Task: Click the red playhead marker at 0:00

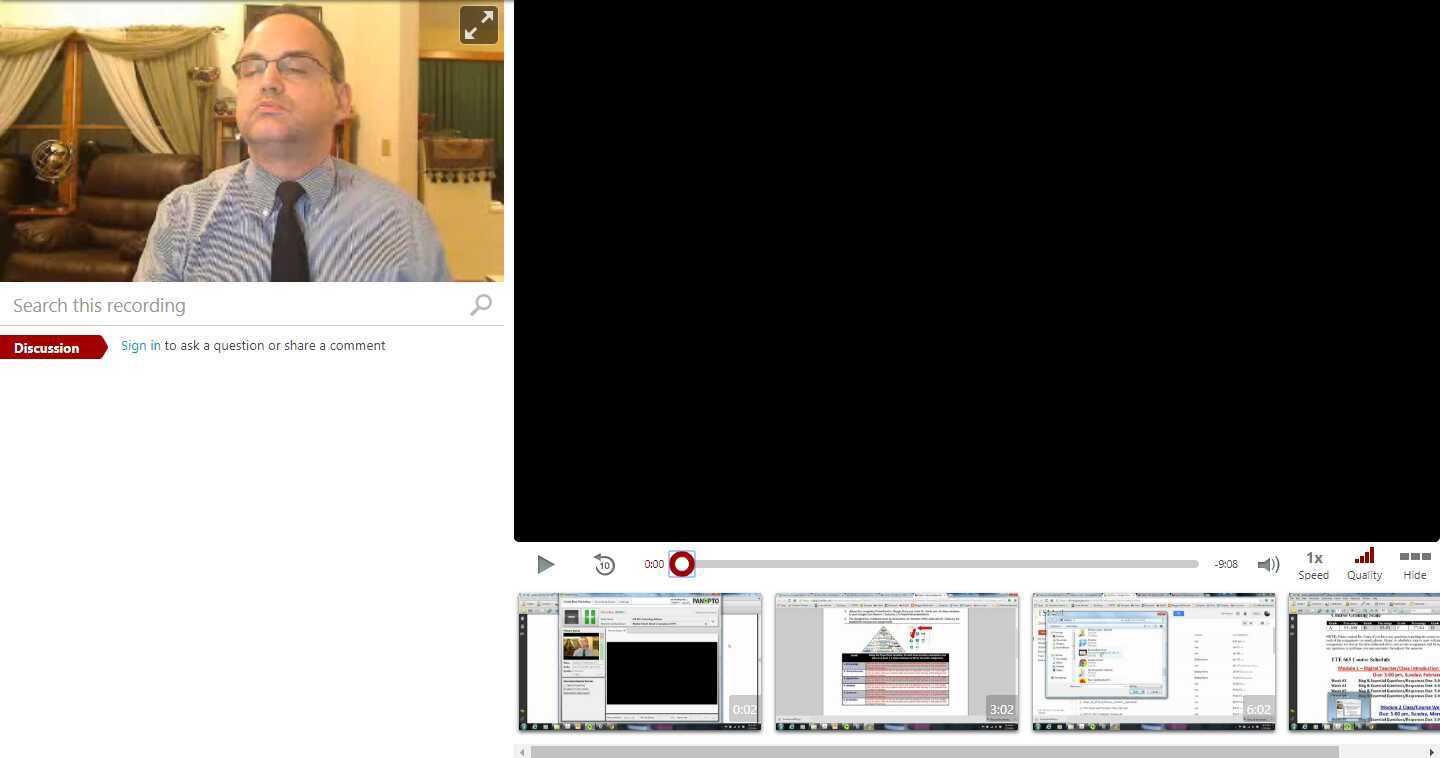Action: 681,564
